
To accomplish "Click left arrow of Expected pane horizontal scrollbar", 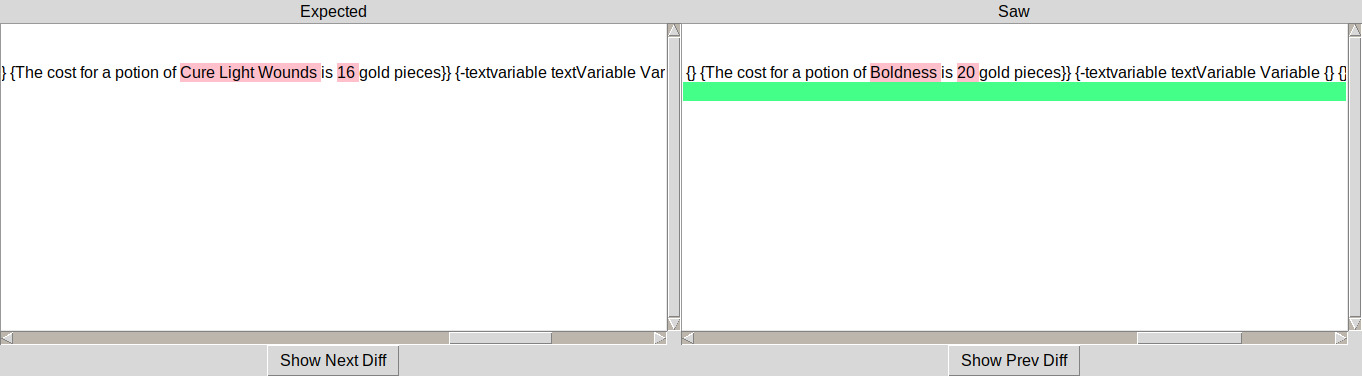I will 7,338.
